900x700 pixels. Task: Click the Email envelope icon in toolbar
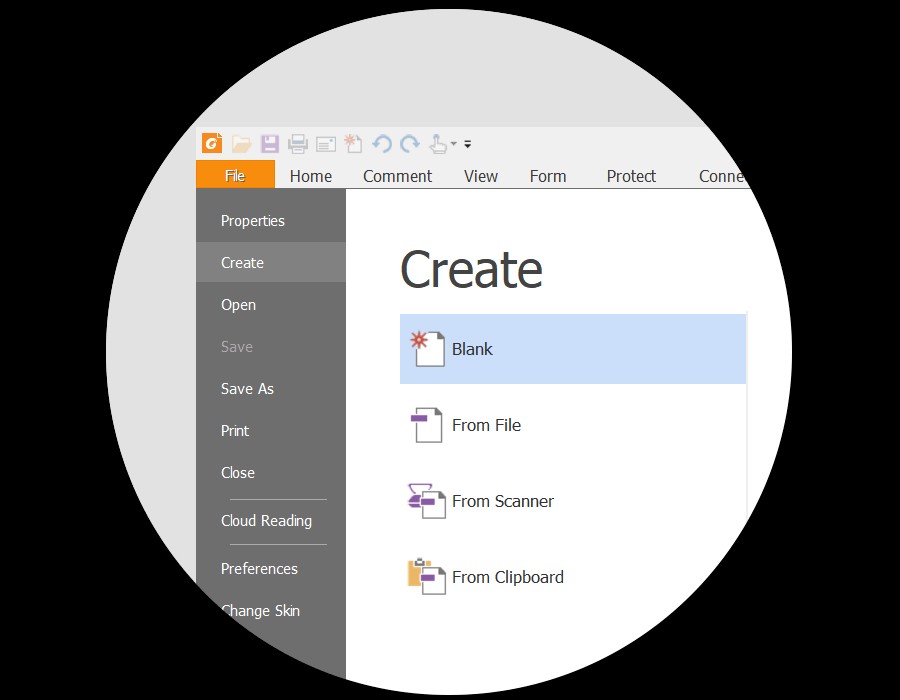pos(326,144)
